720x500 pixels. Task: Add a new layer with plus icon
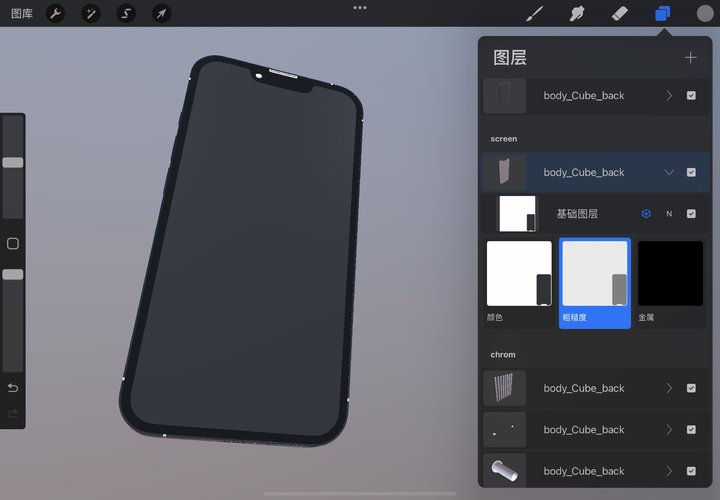point(690,57)
